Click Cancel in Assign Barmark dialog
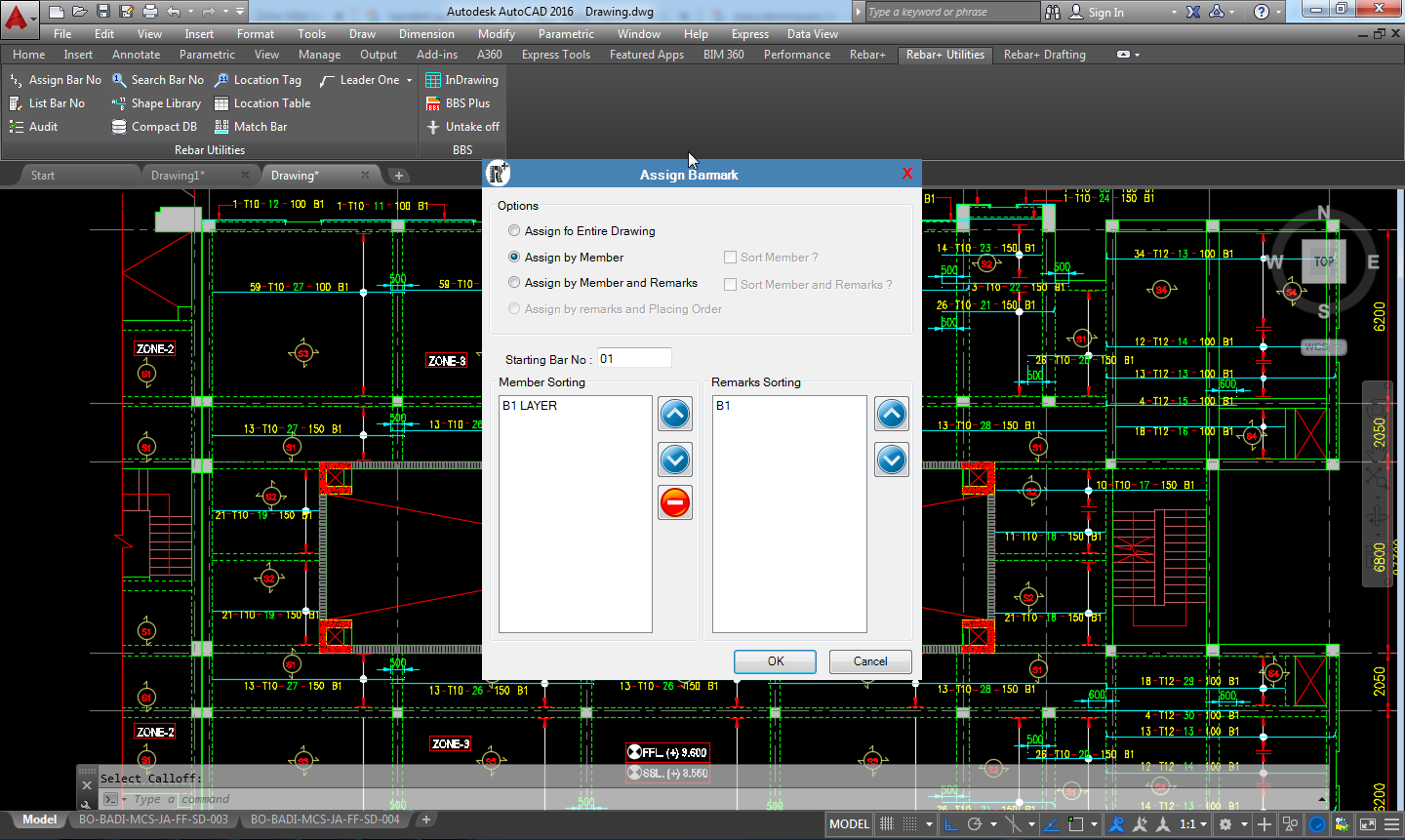1405x840 pixels. (x=870, y=661)
